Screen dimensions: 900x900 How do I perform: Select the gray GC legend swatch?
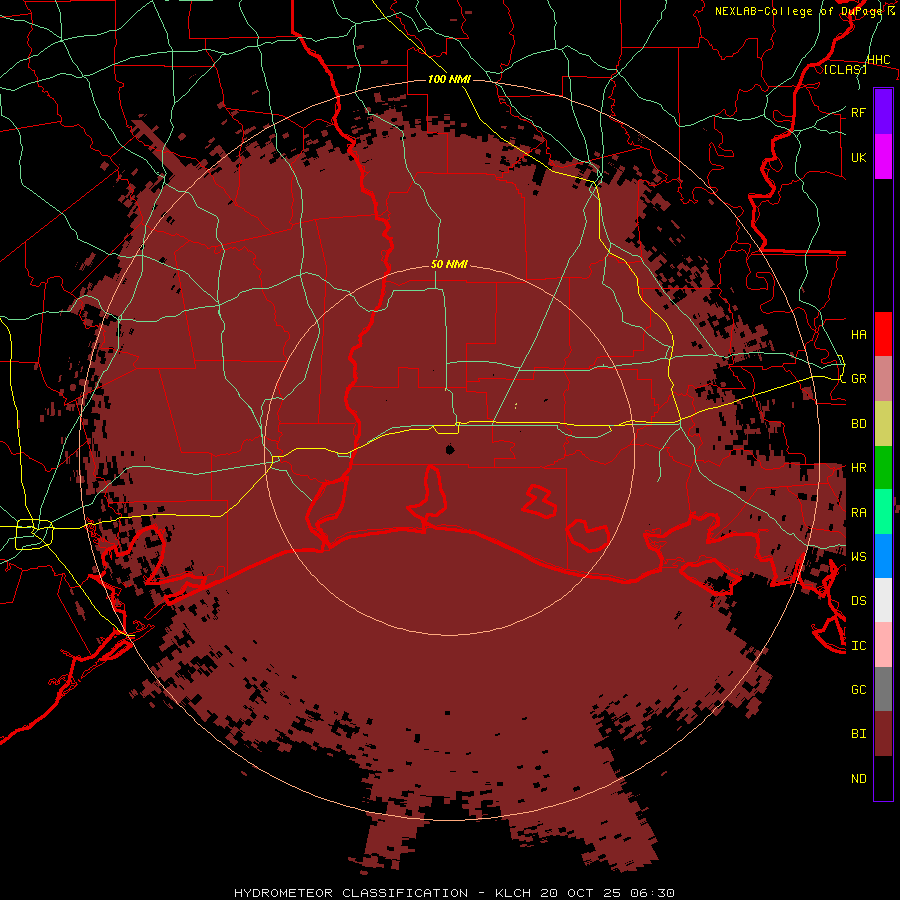(x=883, y=689)
